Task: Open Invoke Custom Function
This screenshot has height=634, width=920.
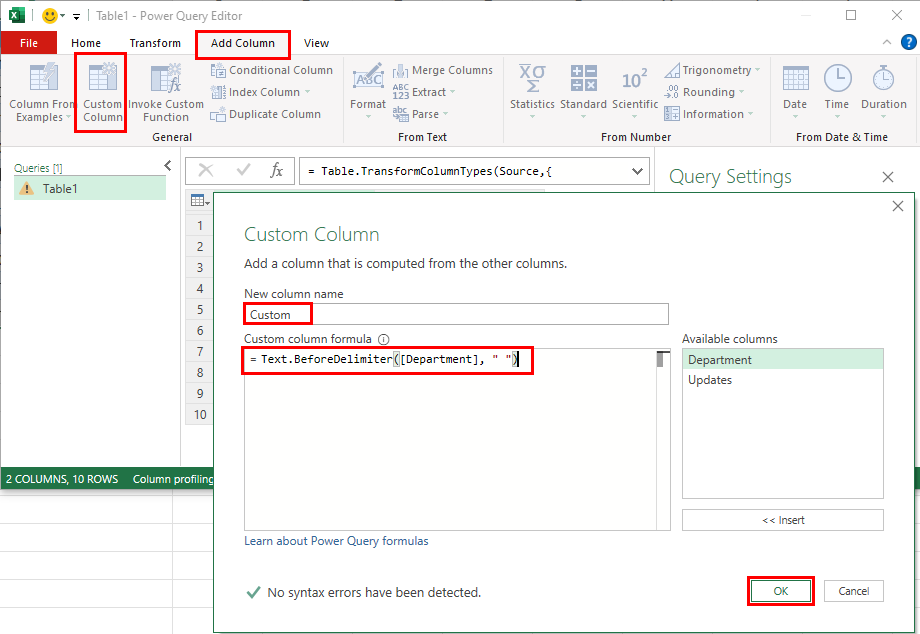Action: pos(165,93)
